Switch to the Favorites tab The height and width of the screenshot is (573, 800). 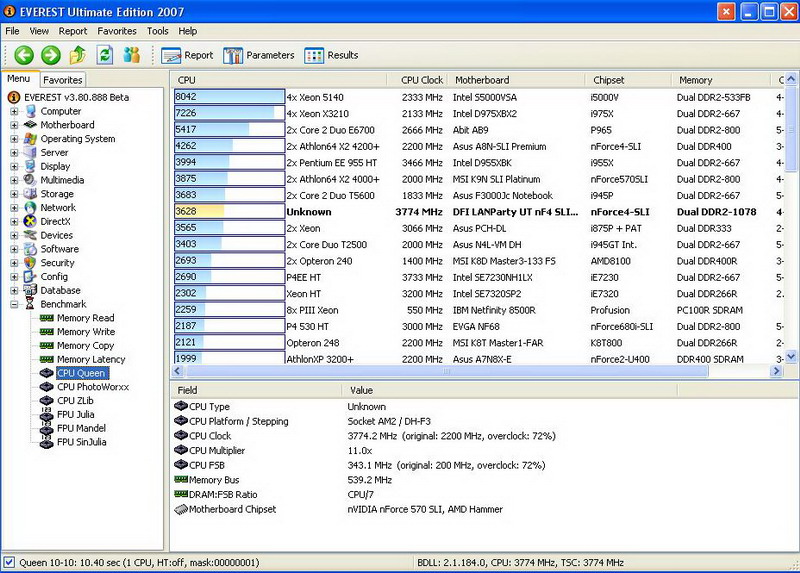(x=62, y=80)
